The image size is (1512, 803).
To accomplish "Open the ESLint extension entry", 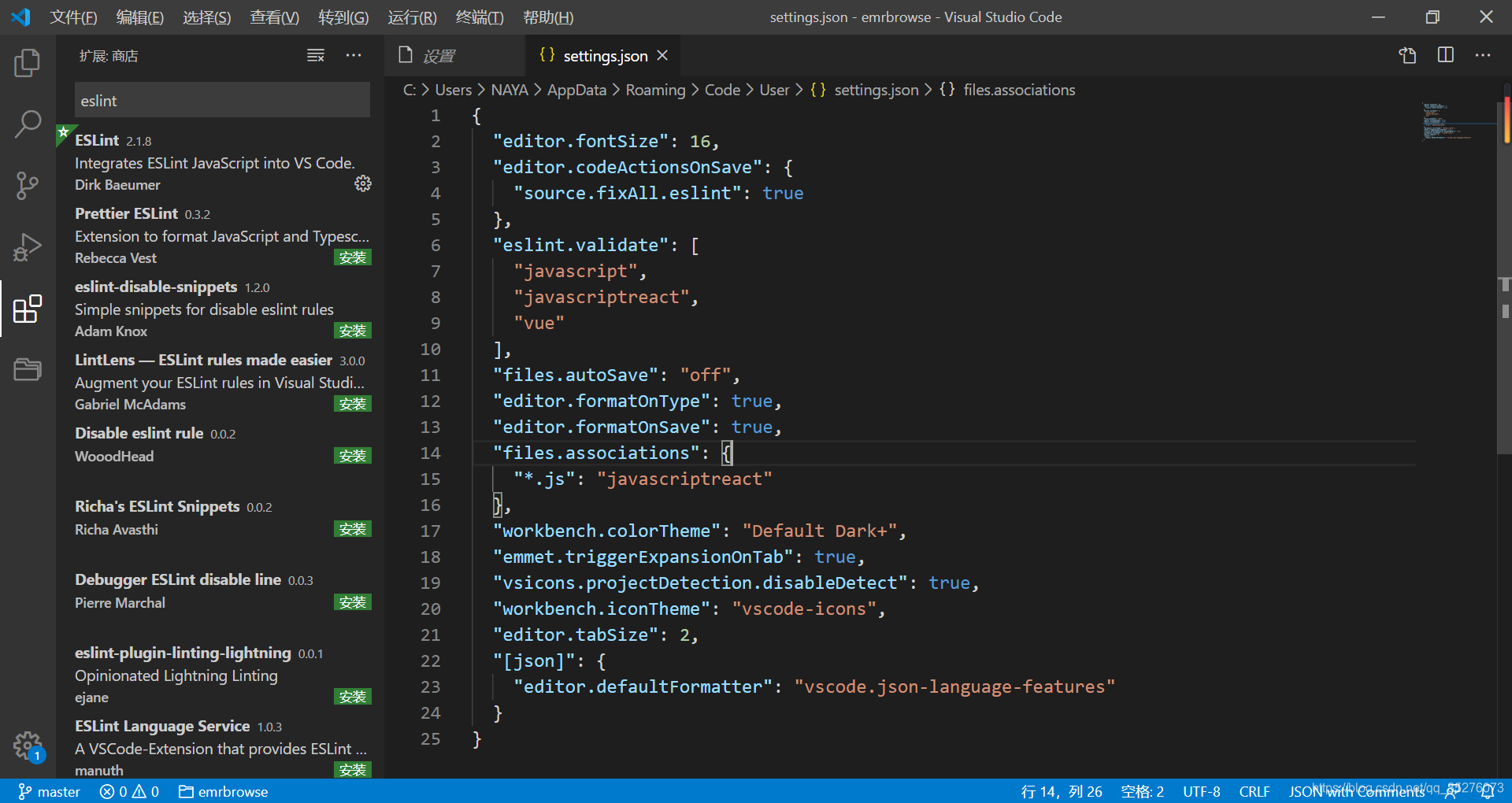I will (x=220, y=162).
